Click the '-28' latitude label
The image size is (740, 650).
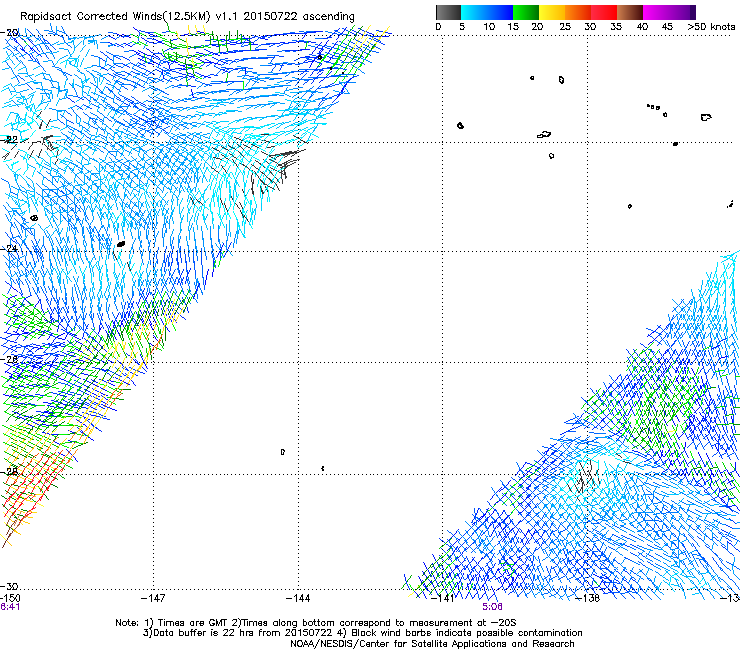(9, 471)
